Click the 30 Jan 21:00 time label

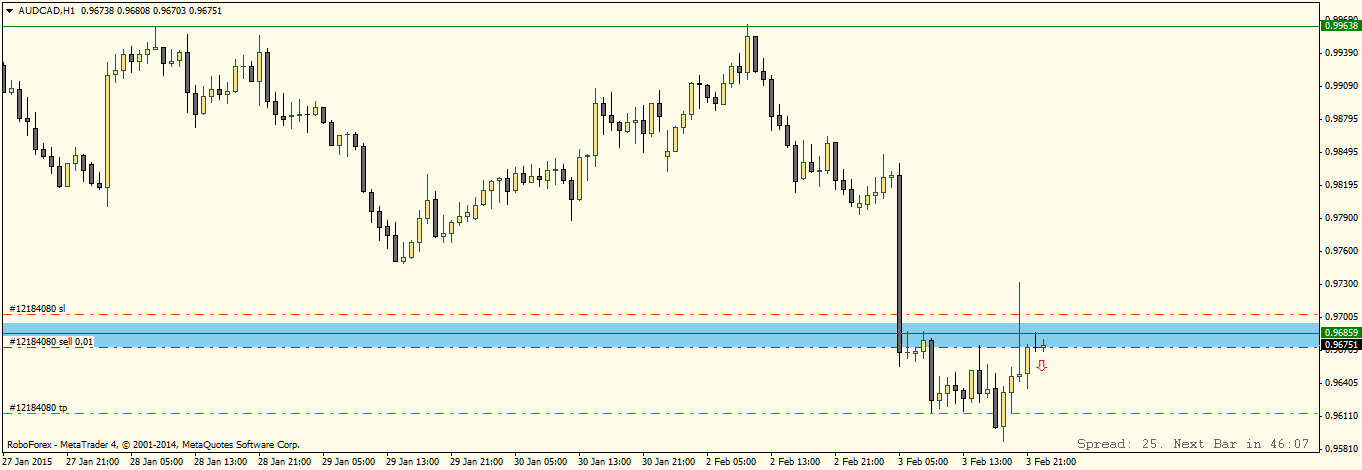(668, 462)
